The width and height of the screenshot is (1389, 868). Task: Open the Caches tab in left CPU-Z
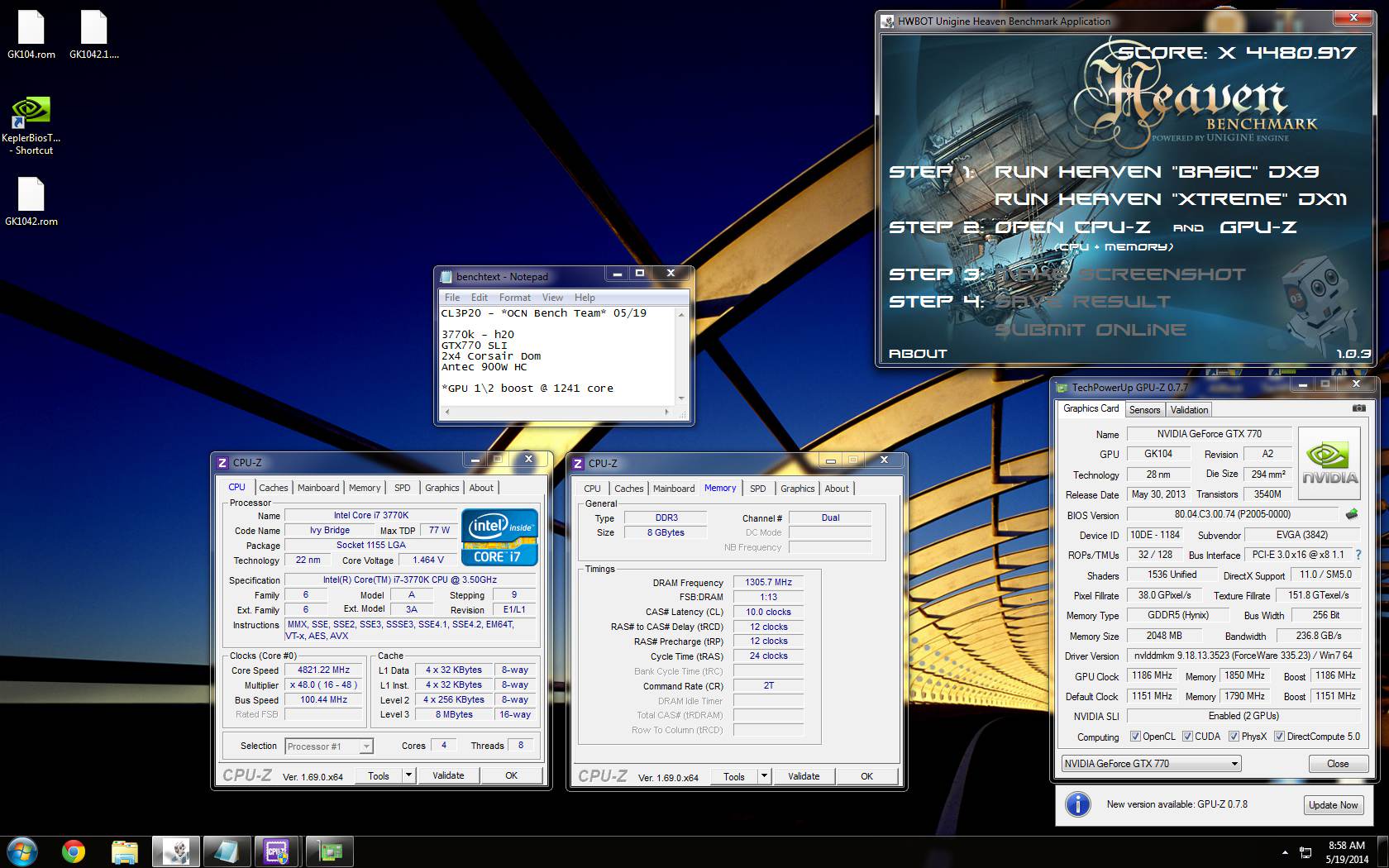click(273, 488)
